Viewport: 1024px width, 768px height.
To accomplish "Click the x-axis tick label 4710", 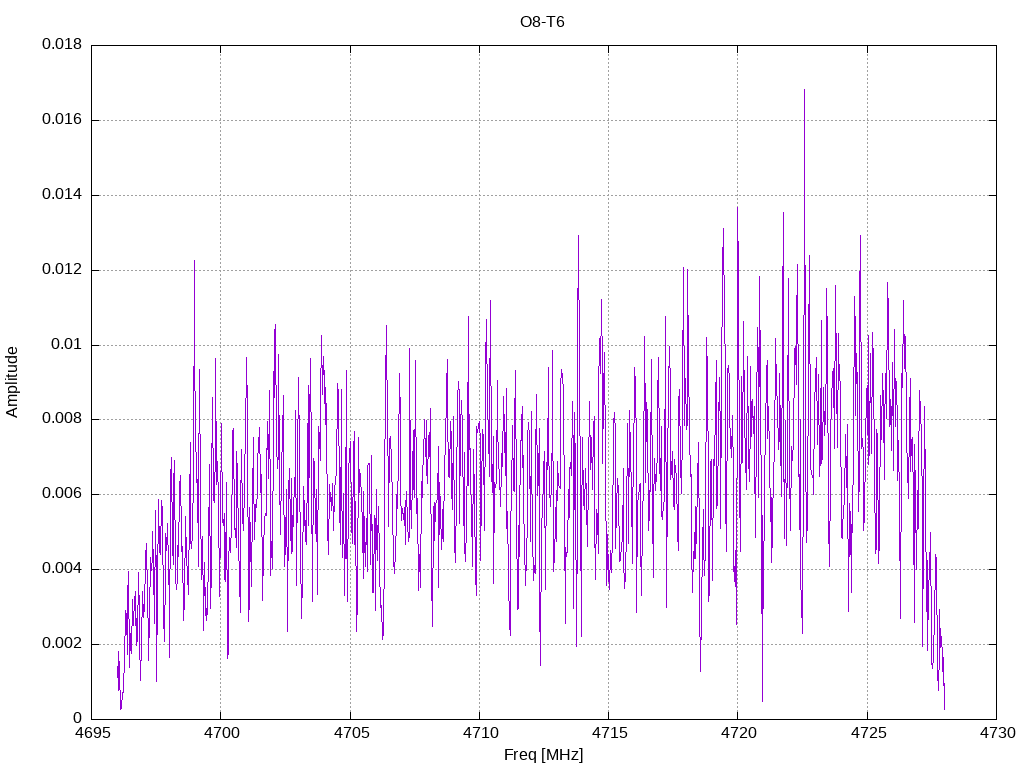I will pyautogui.click(x=480, y=733).
